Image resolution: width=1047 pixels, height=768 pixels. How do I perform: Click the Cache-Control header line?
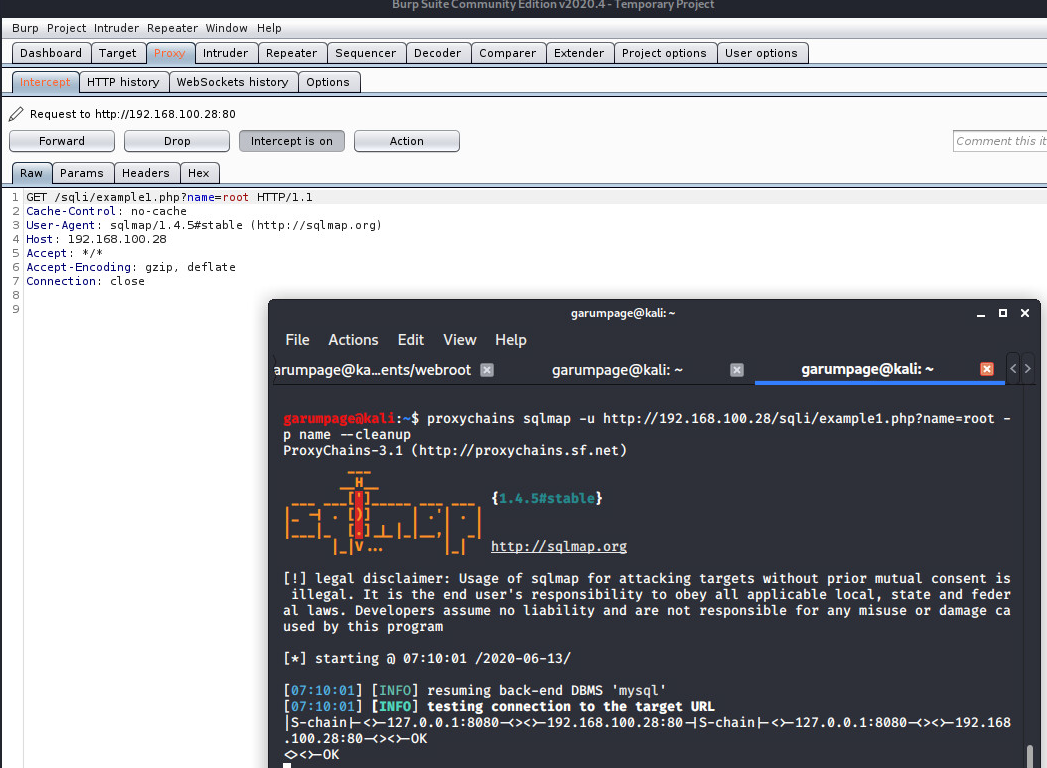(x=106, y=211)
